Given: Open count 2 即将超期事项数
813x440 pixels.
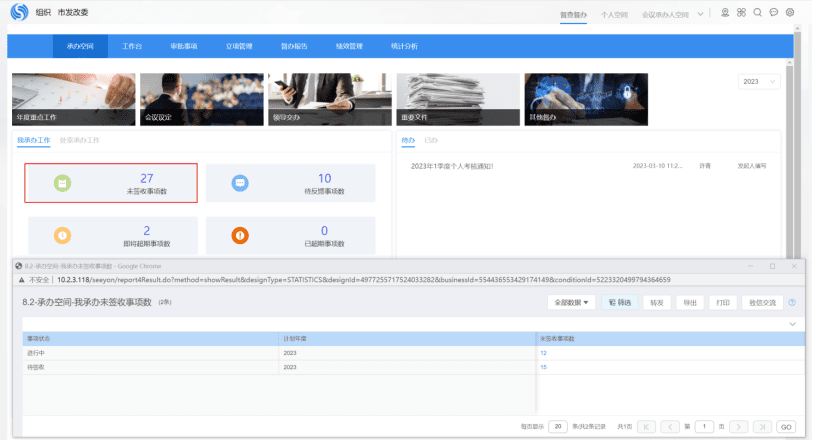Looking at the screenshot, I should (147, 231).
